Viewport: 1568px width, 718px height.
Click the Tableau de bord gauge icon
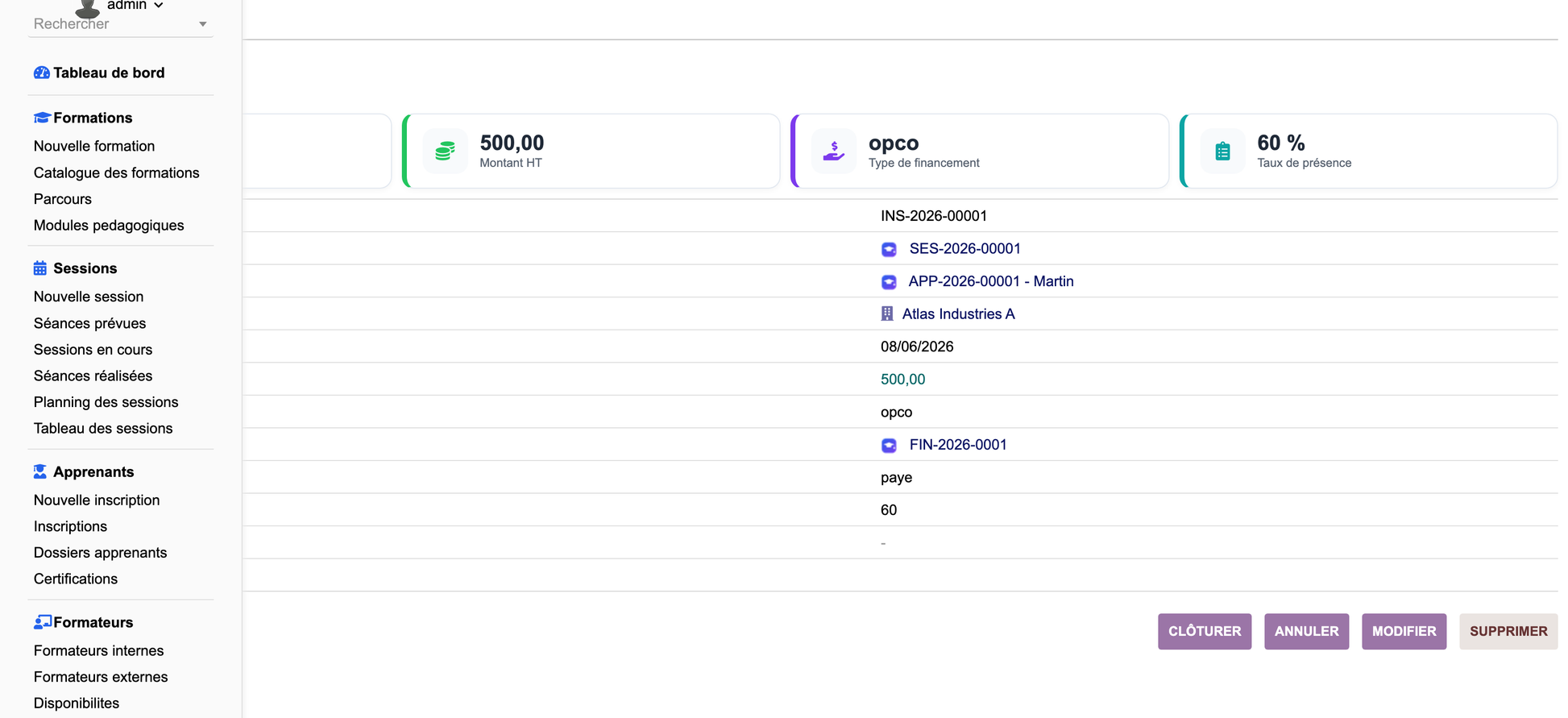[x=42, y=73]
